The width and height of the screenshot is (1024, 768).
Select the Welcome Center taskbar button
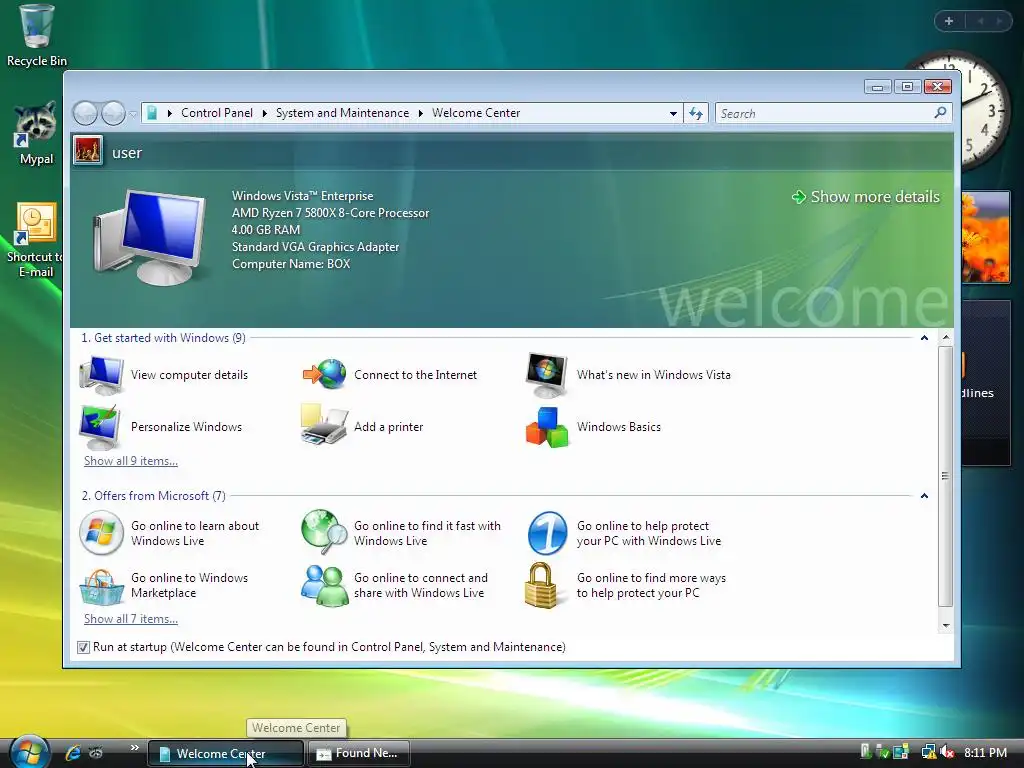[226, 753]
